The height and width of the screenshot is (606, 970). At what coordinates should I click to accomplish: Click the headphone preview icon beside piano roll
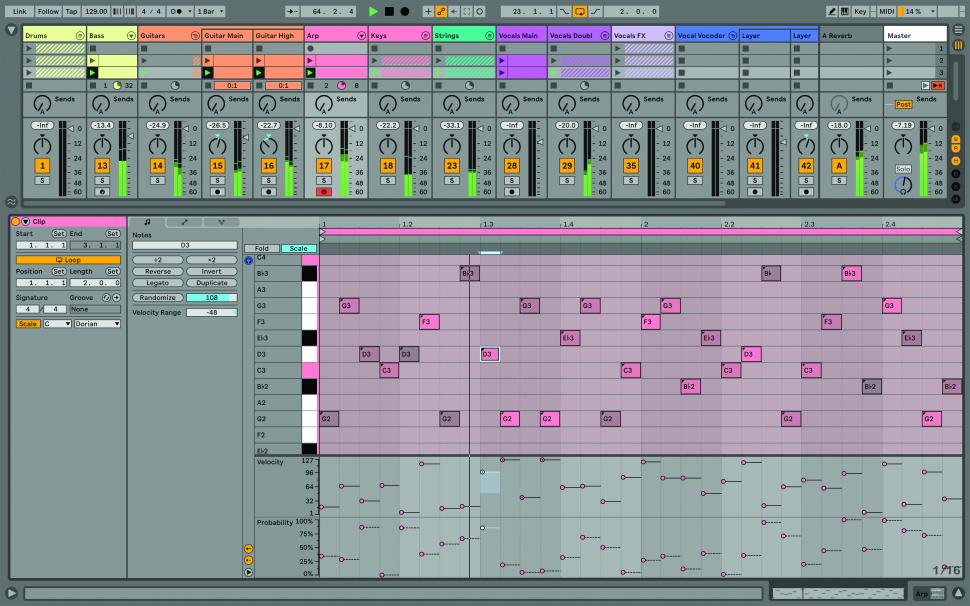pyautogui.click(x=249, y=260)
